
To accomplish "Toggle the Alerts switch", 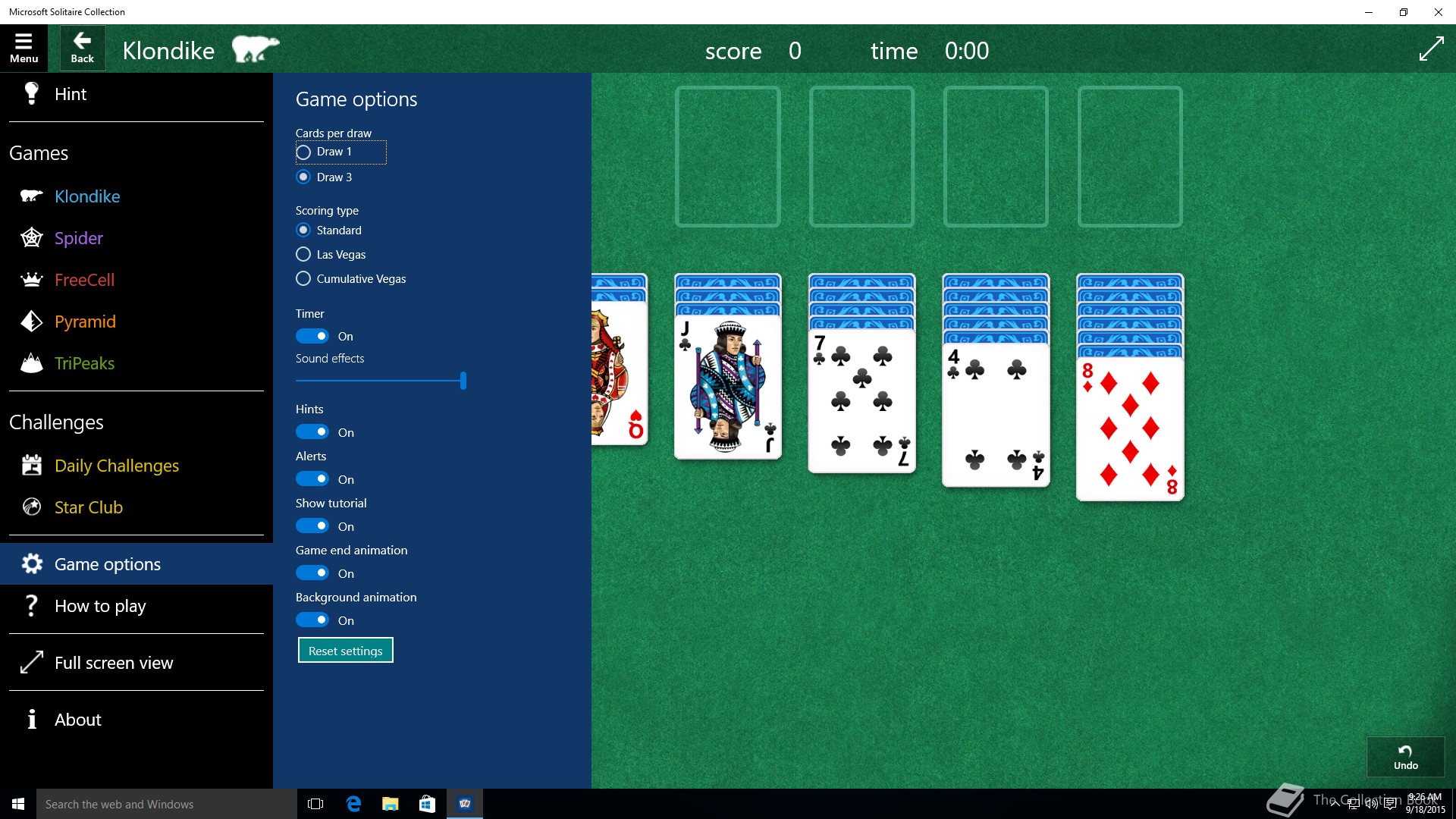I will [312, 479].
